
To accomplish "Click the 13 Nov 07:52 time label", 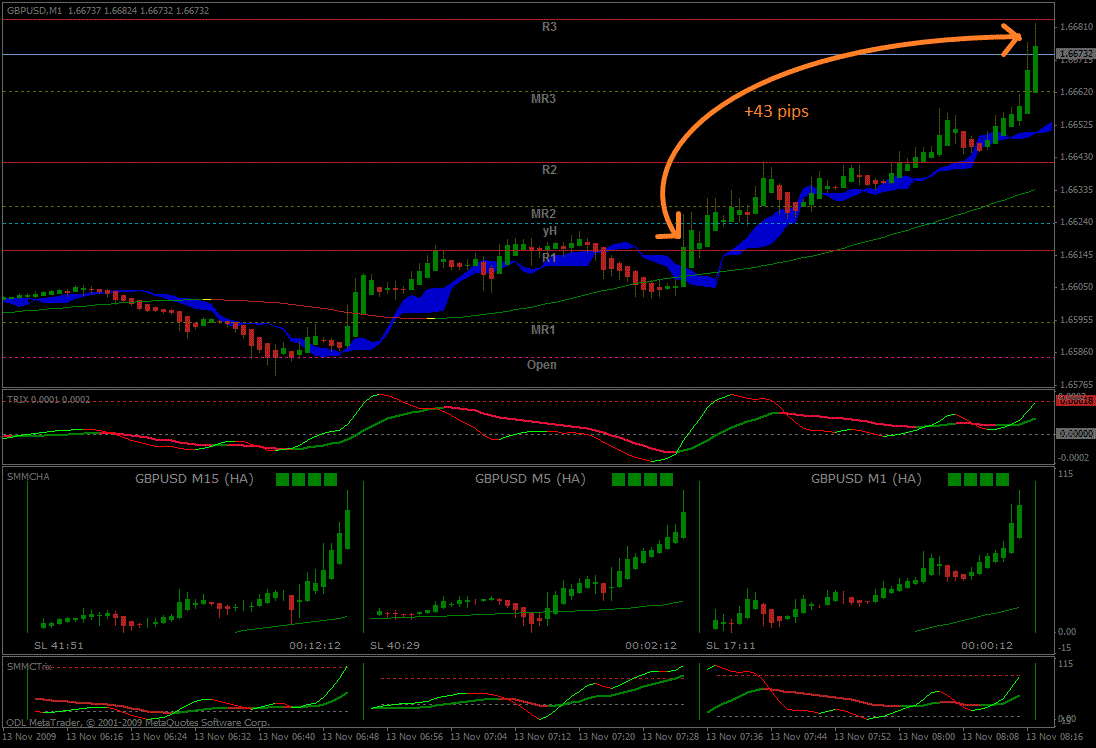I will click(863, 736).
